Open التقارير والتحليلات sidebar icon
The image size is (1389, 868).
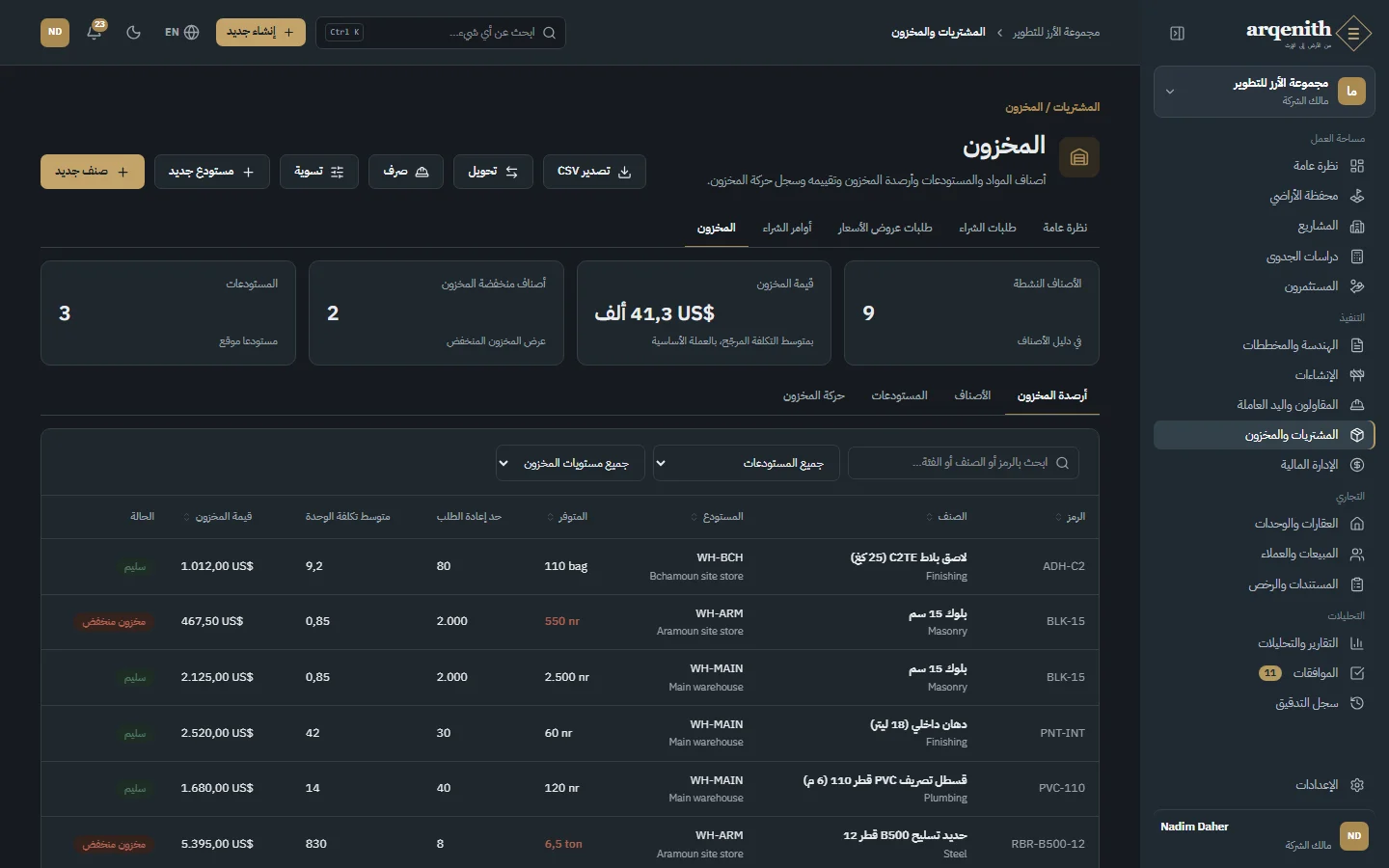point(1357,643)
